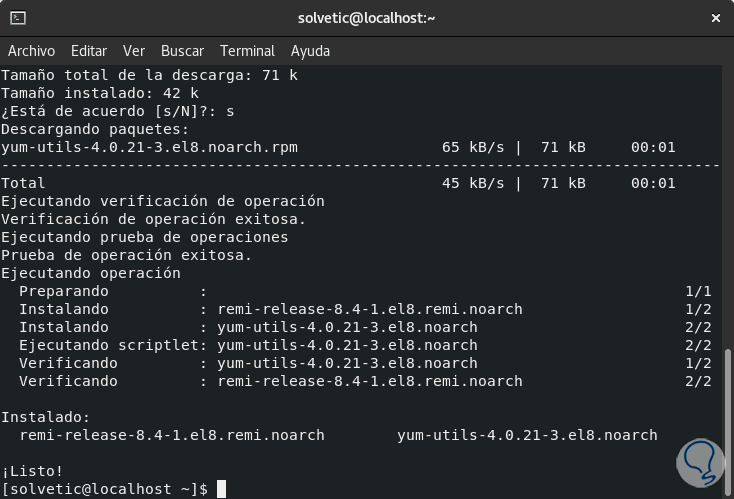This screenshot has height=499, width=734.
Task: Click the yum-utils-4.0.21-3.el8.noarch.rpm download line
Action: (150, 147)
